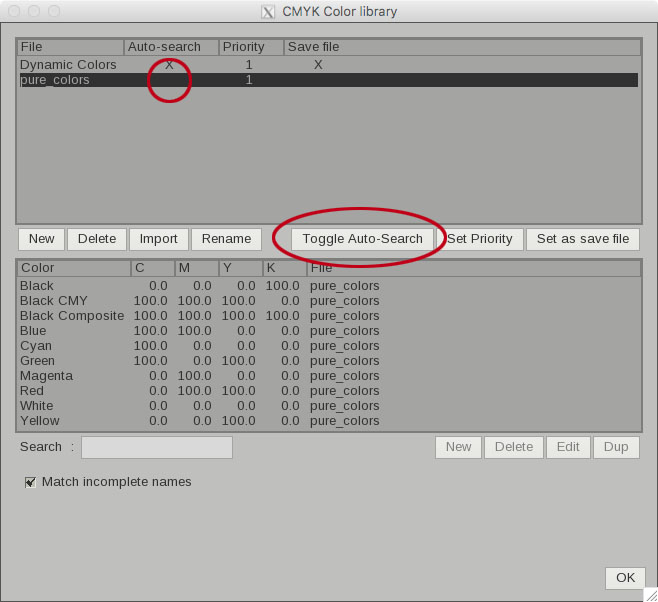This screenshot has height=602, width=658.
Task: Delete the selected library file
Action: tap(97, 239)
